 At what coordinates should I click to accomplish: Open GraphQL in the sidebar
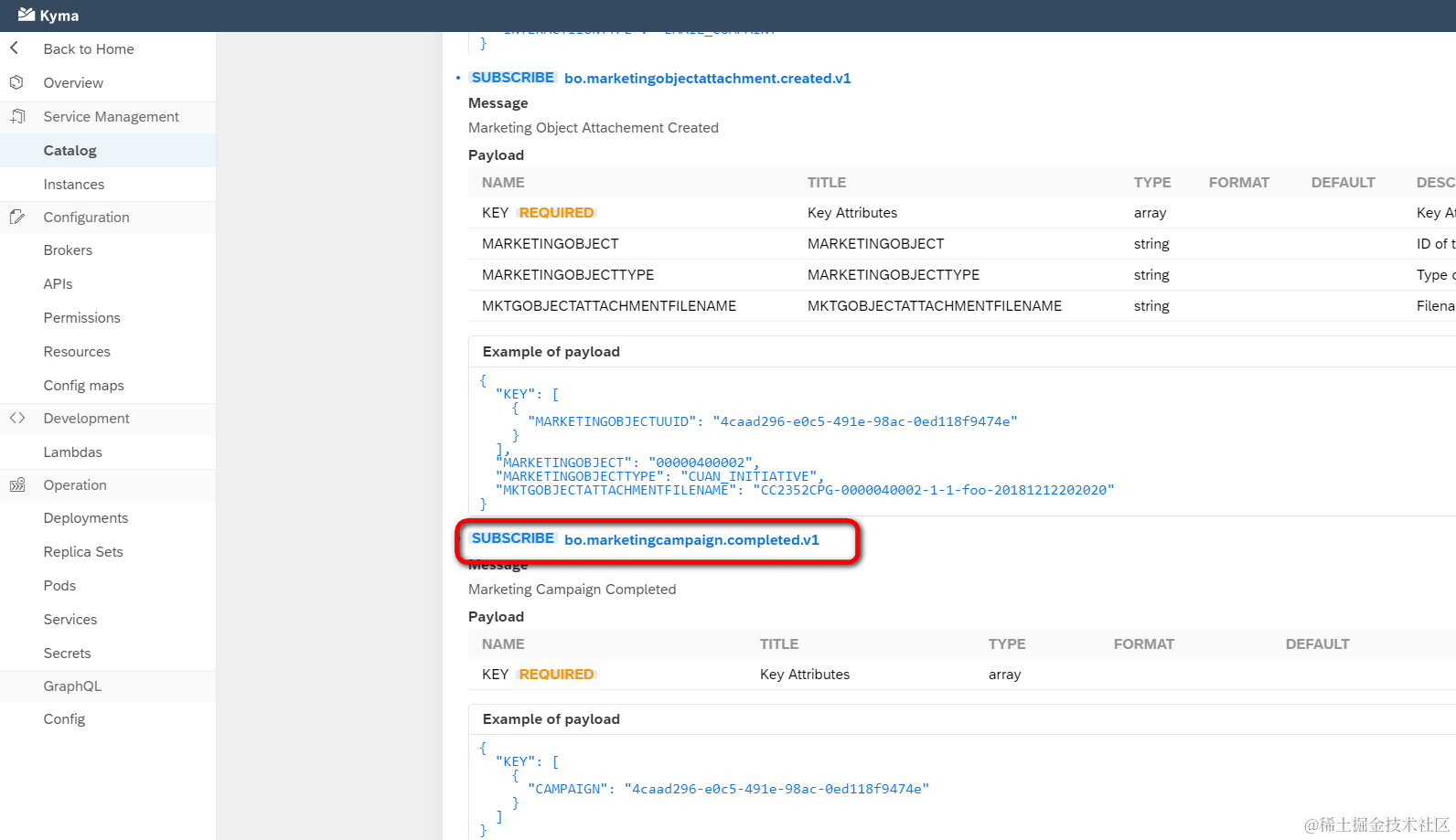72,686
